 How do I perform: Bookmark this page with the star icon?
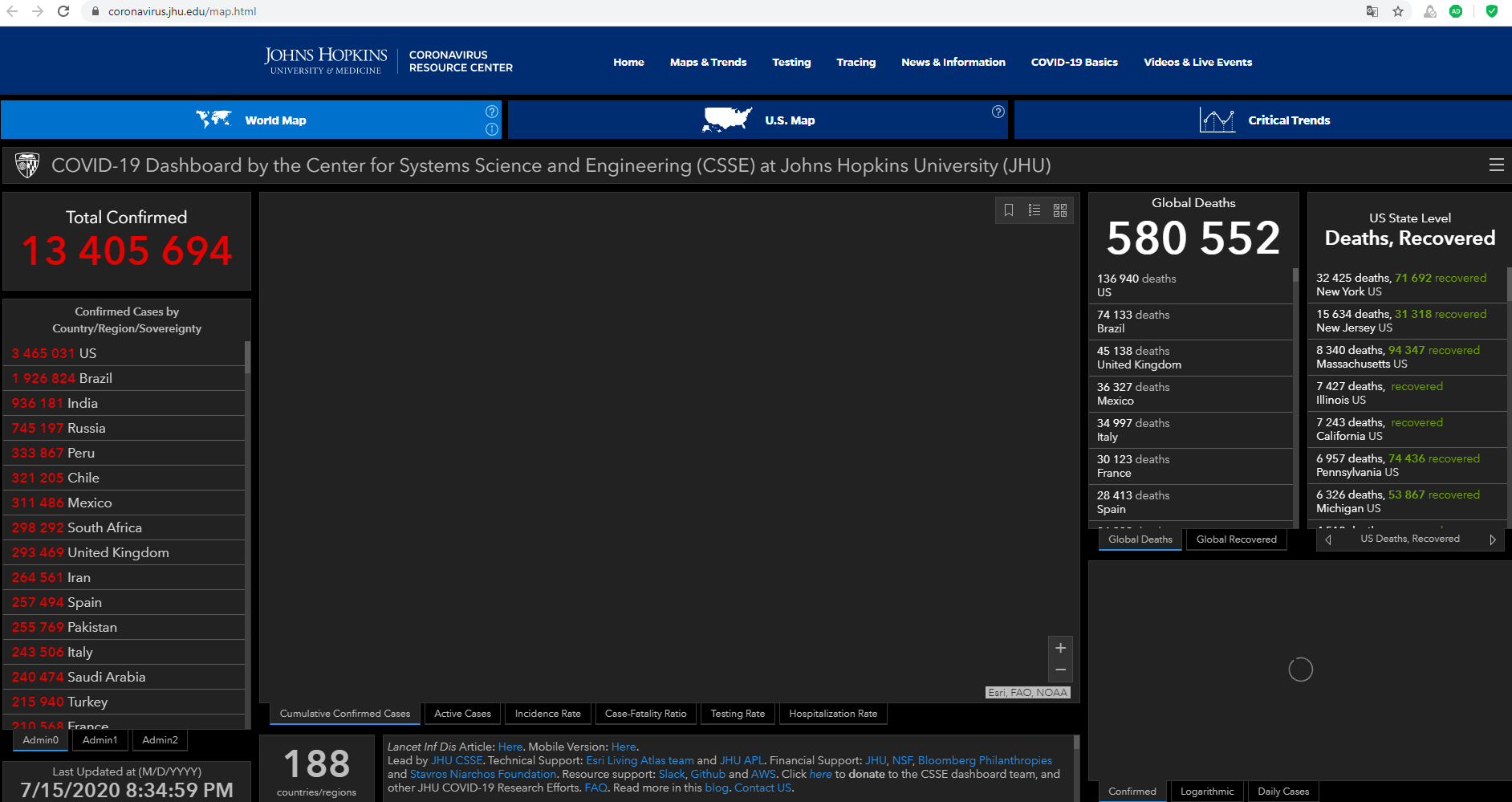tap(1398, 11)
